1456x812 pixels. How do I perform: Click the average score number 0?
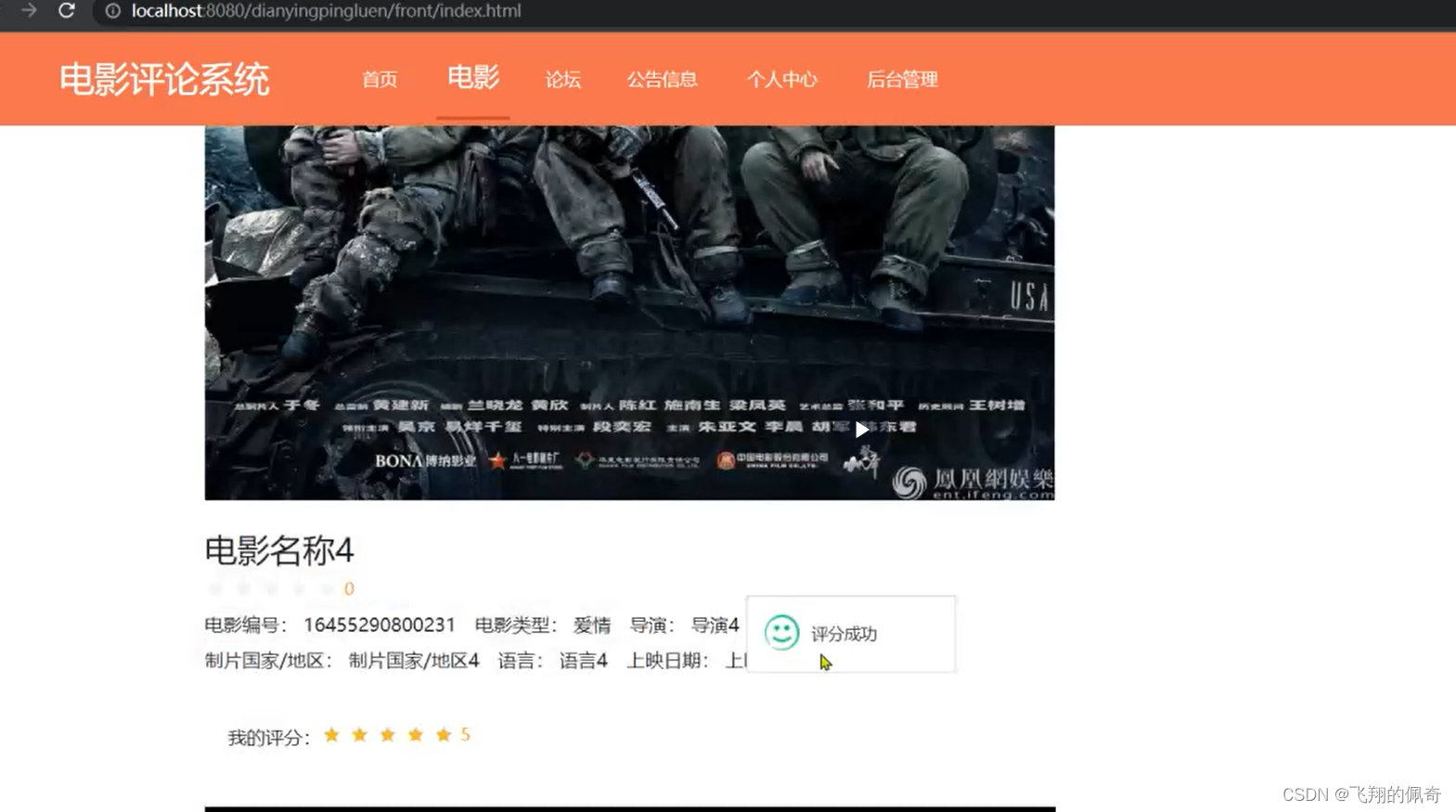point(349,588)
